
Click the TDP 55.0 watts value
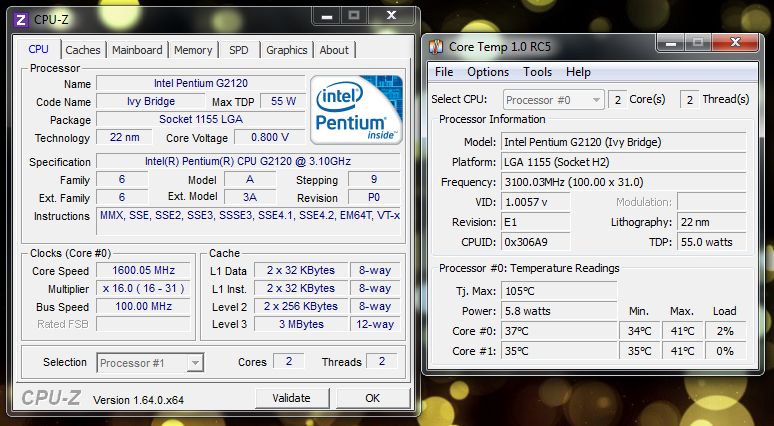pyautogui.click(x=712, y=242)
